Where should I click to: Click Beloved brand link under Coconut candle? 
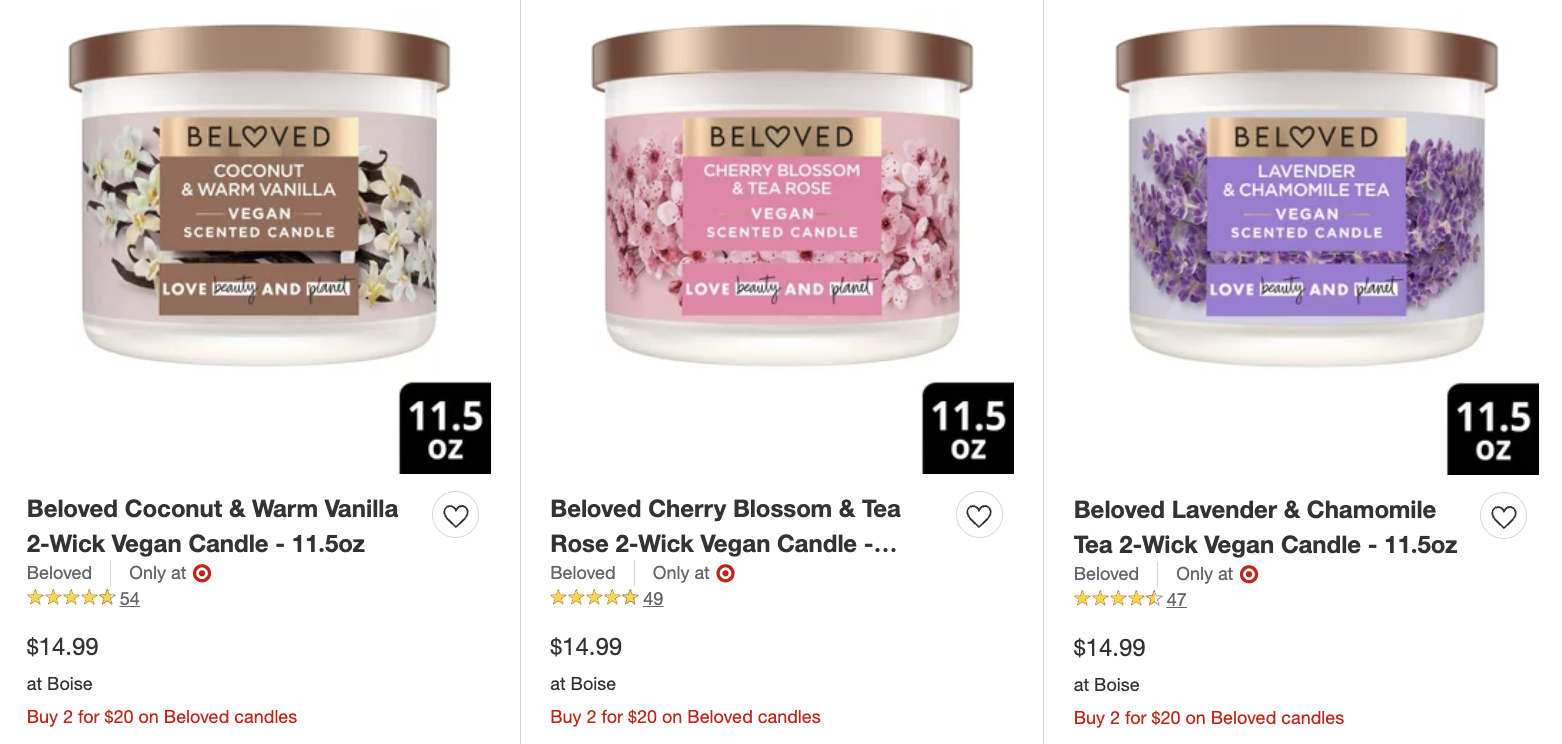(x=59, y=573)
